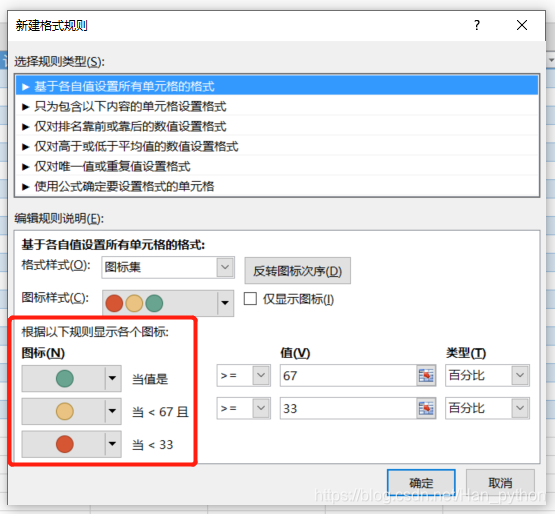Click the 当 < 33 condition text
555x514 pixels.
click(x=153, y=445)
